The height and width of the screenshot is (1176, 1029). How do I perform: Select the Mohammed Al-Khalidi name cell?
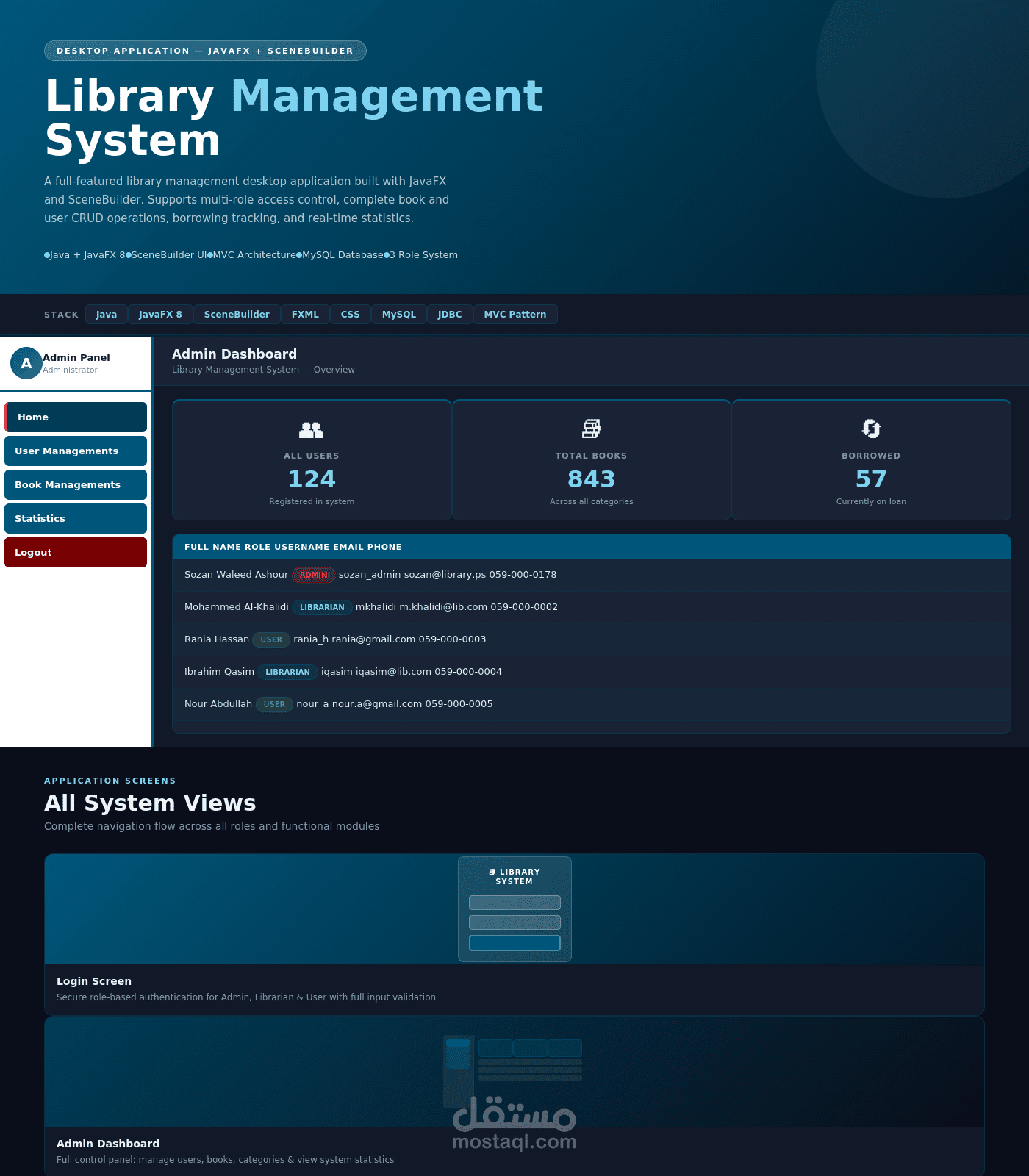[x=236, y=607]
